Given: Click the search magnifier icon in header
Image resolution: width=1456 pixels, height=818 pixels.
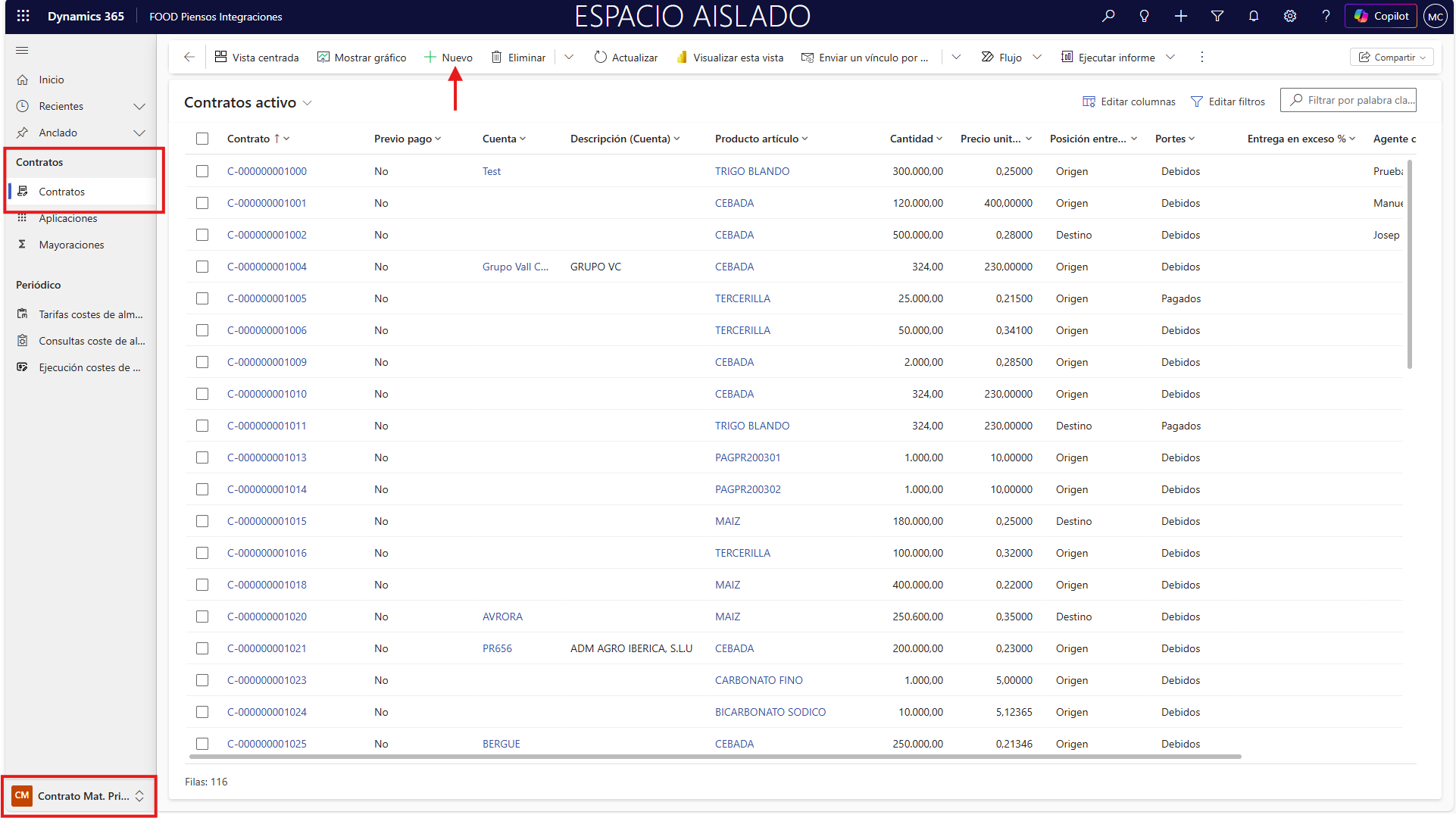Looking at the screenshot, I should pyautogui.click(x=1108, y=16).
